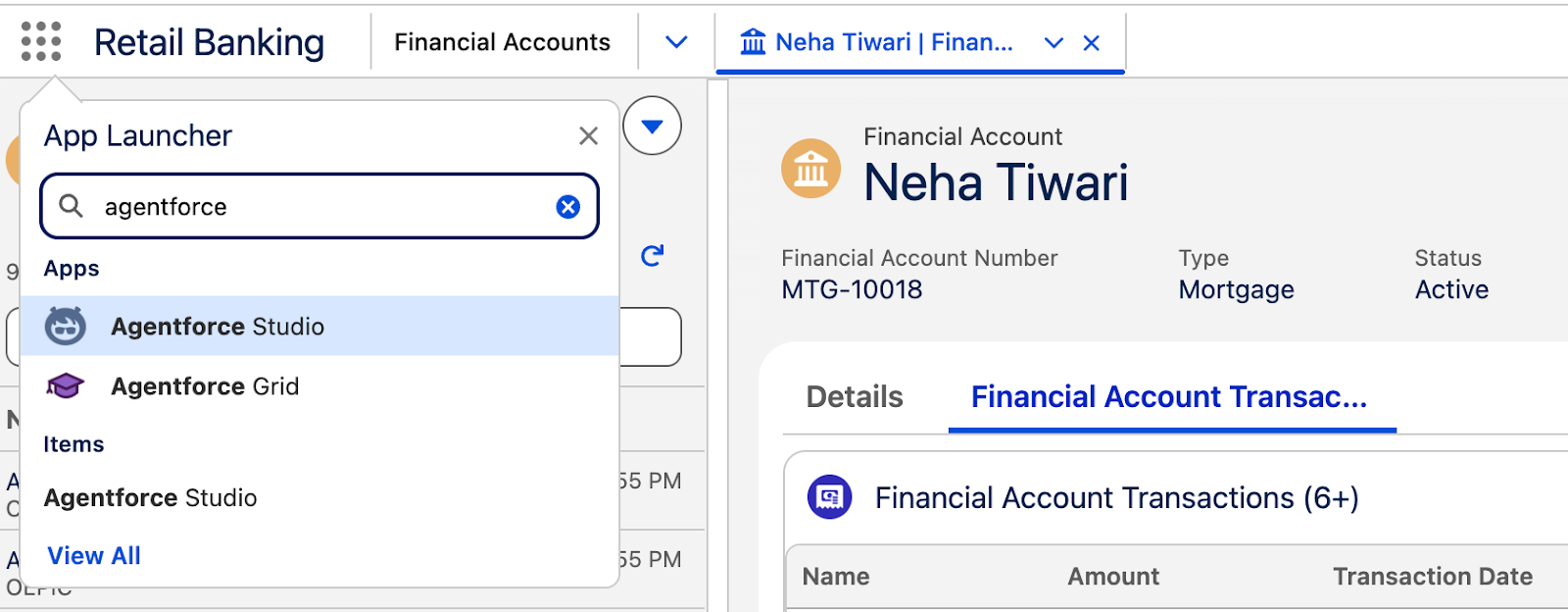Image resolution: width=1568 pixels, height=612 pixels.
Task: Open the Neha Tiwari workspace tab
Action: click(877, 43)
